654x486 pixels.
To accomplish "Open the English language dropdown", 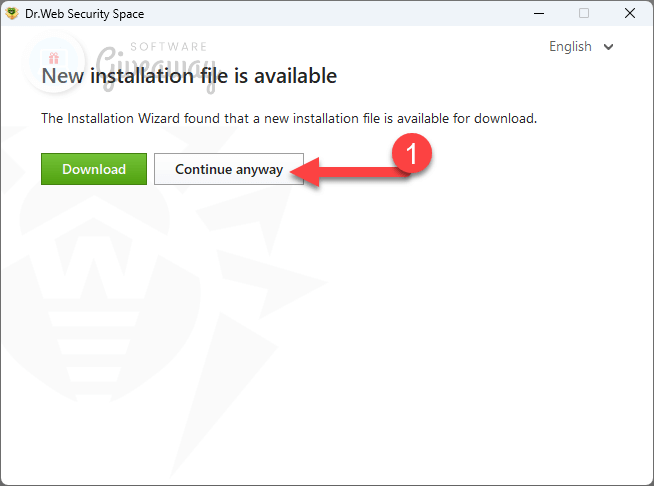I will tap(581, 46).
